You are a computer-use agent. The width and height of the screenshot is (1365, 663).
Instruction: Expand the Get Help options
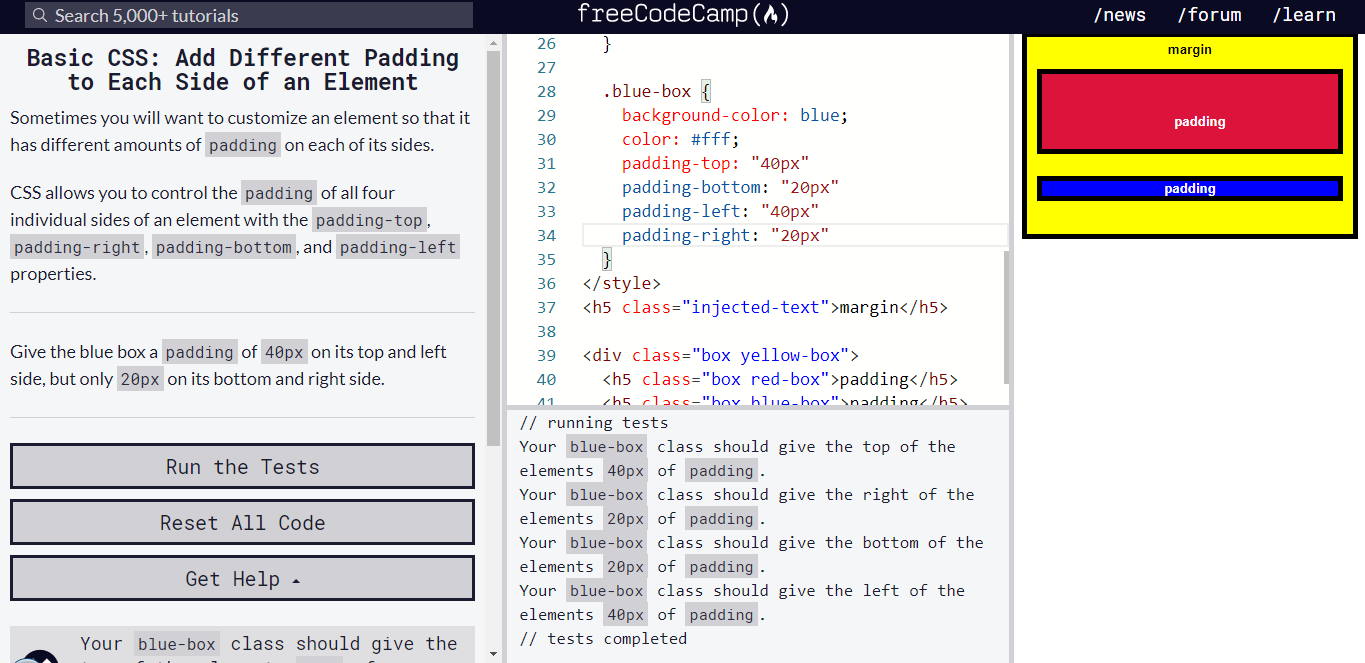pyautogui.click(x=242, y=578)
